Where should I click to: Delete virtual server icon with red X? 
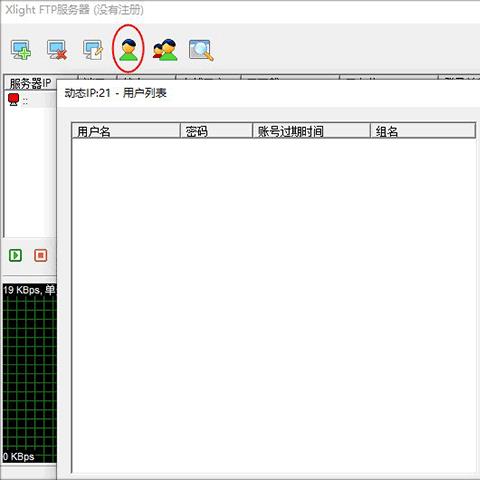coord(57,50)
